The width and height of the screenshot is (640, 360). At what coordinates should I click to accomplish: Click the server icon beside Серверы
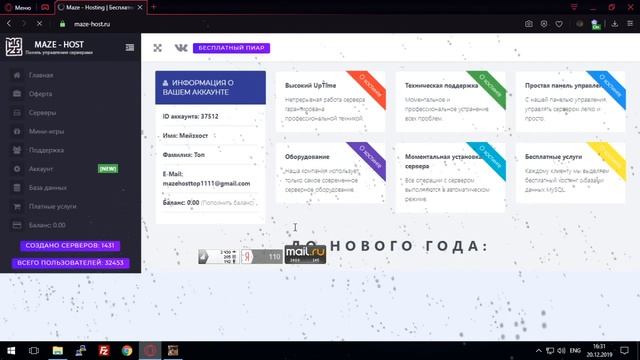coord(17,113)
